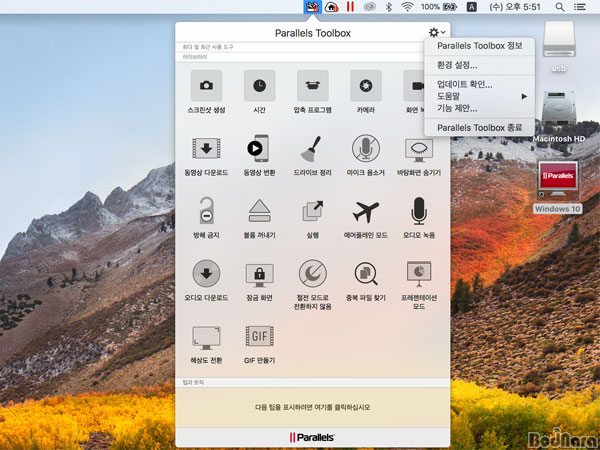Click 다음 팁을 표시하려면 여기를 클릭하십시오 tip area

pyautogui.click(x=312, y=407)
